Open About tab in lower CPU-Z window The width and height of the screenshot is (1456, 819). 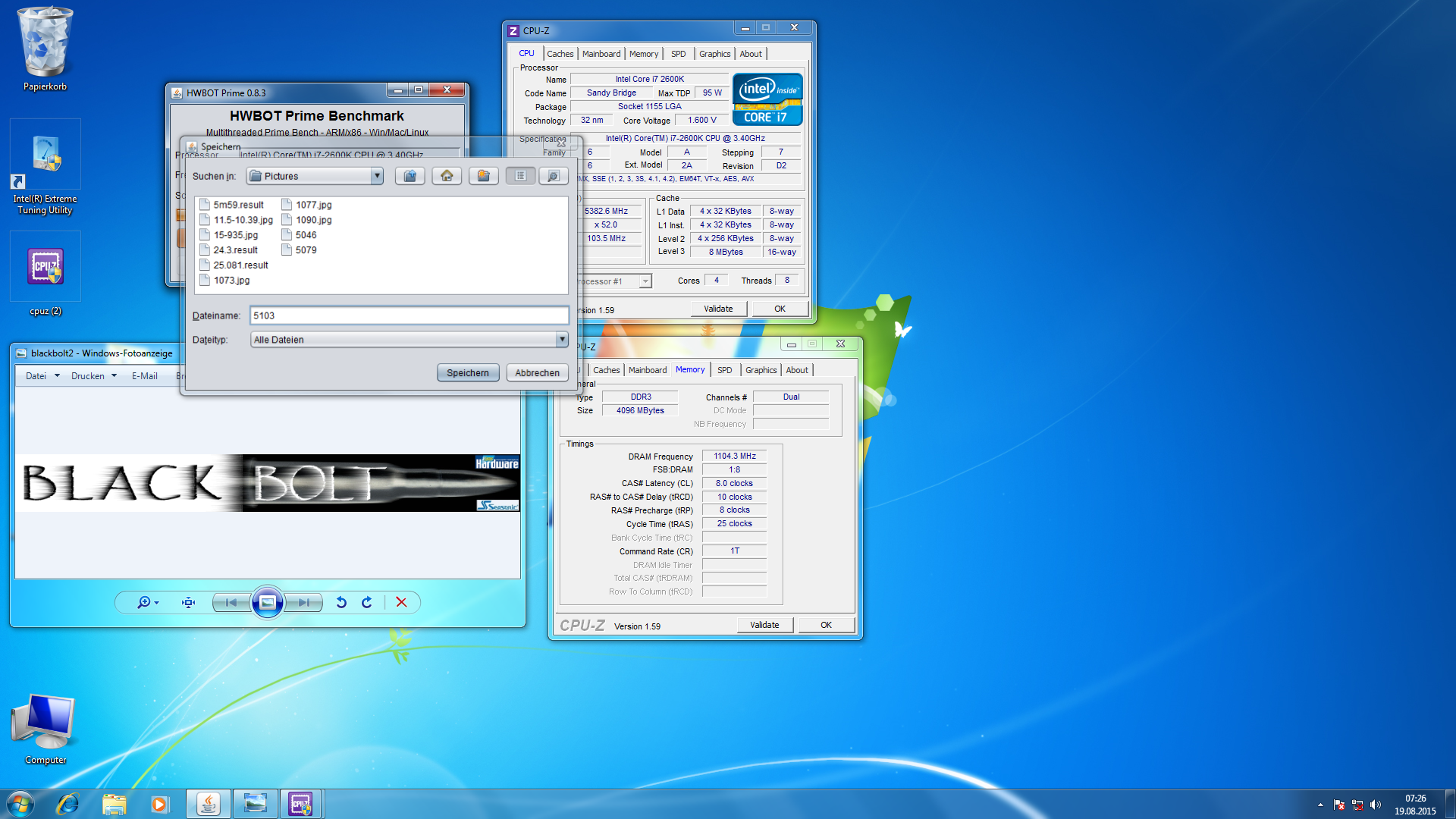797,370
